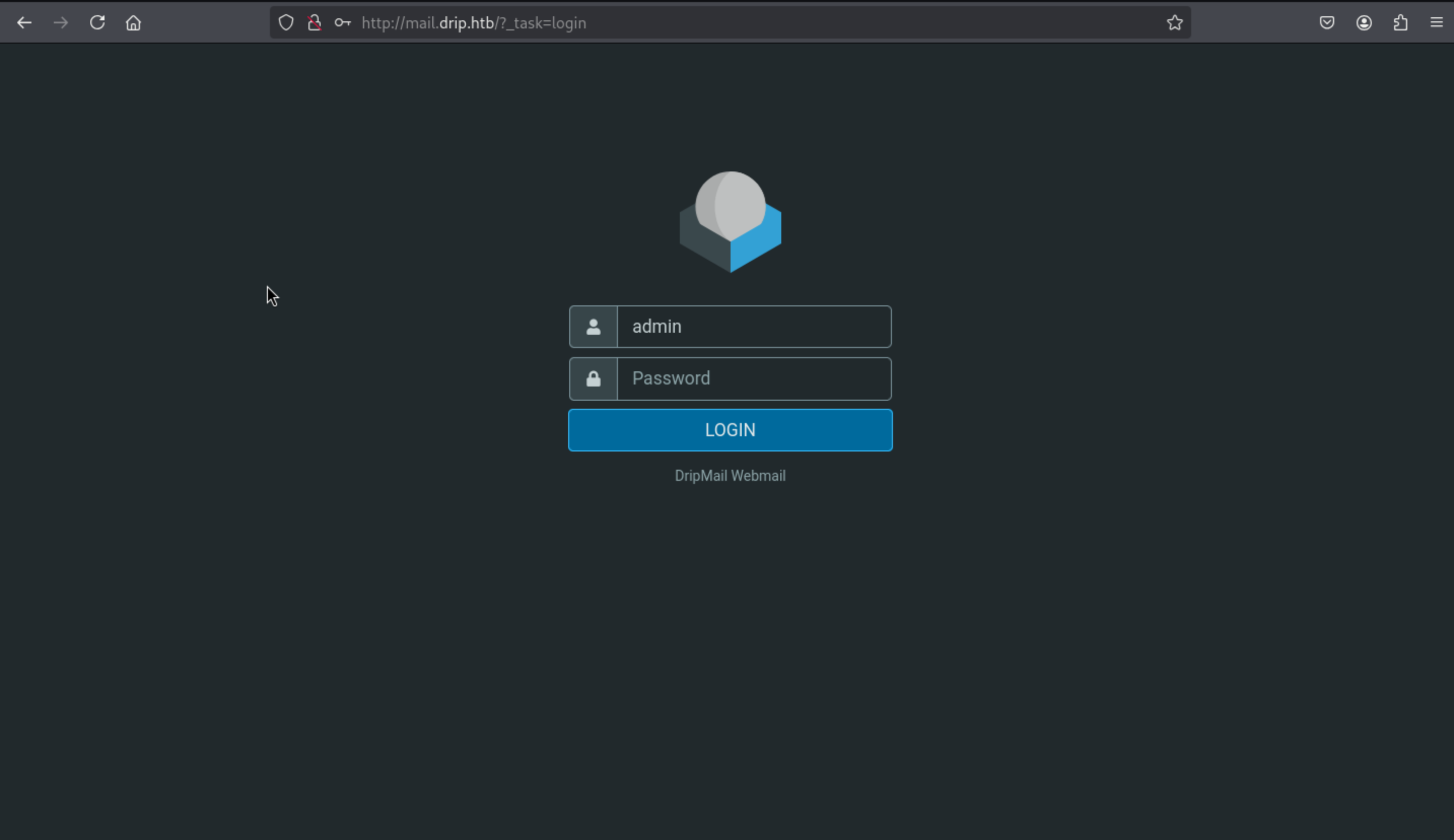Viewport: 1454px width, 840px height.
Task: Click the forward navigation arrow
Action: pyautogui.click(x=60, y=23)
